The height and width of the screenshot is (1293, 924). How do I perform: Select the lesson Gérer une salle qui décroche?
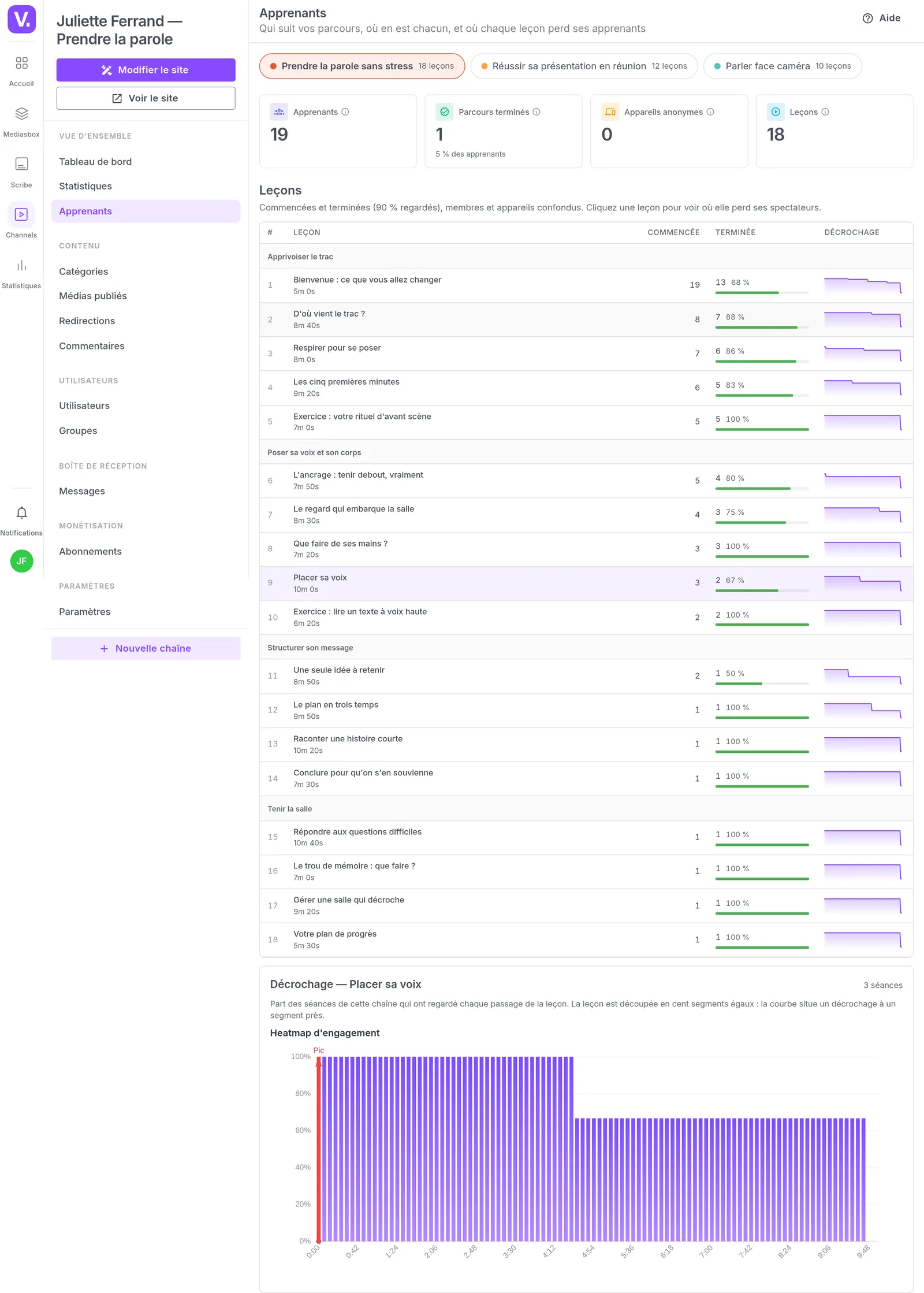pyautogui.click(x=586, y=905)
